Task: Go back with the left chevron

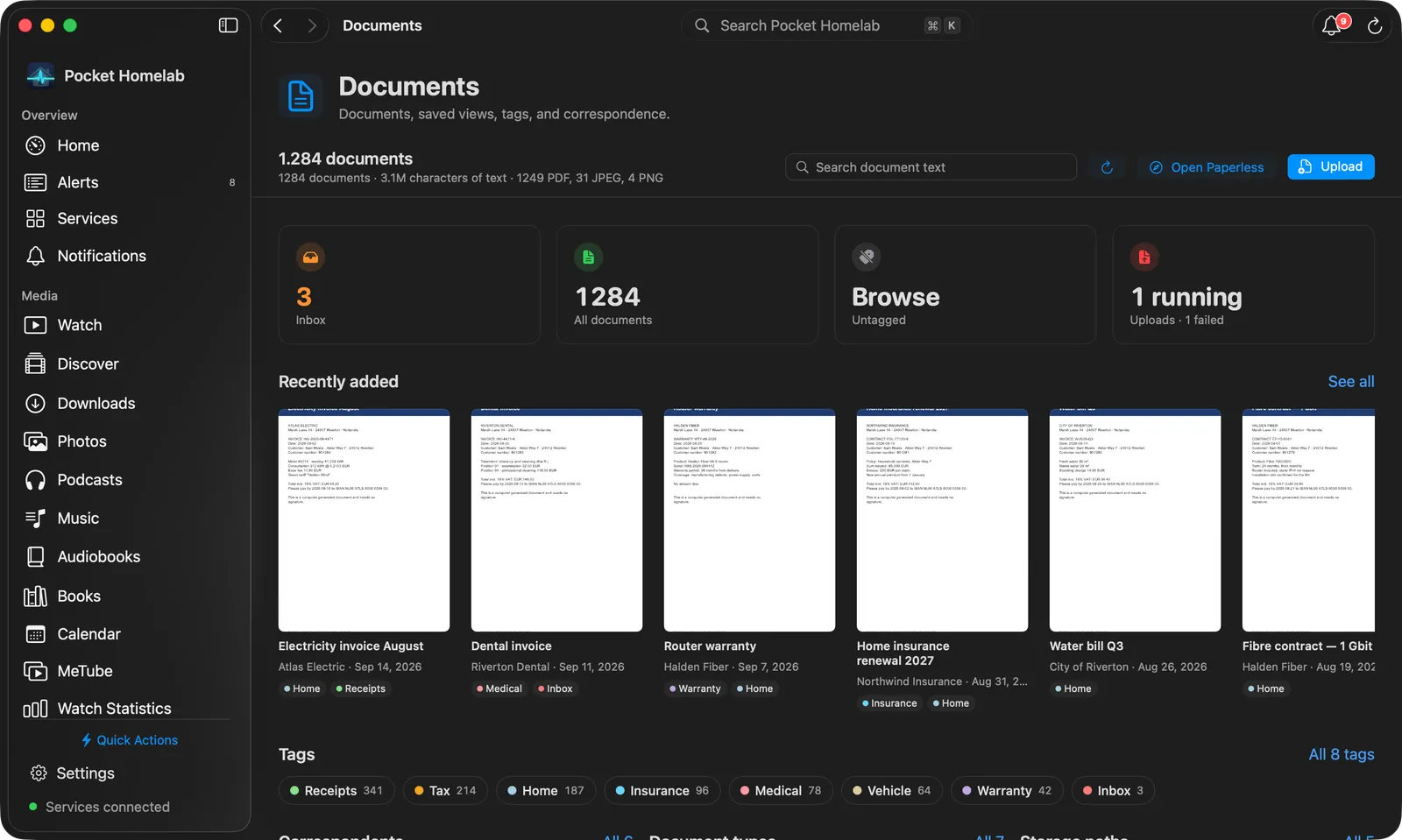Action: point(278,25)
